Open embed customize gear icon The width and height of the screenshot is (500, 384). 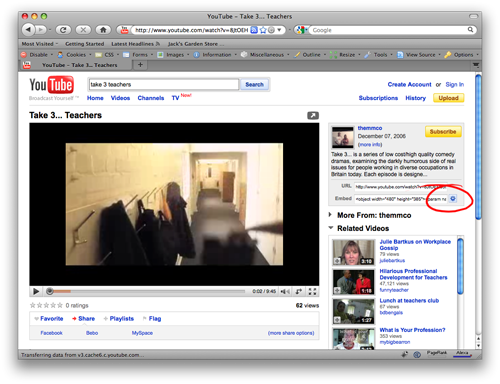click(453, 199)
